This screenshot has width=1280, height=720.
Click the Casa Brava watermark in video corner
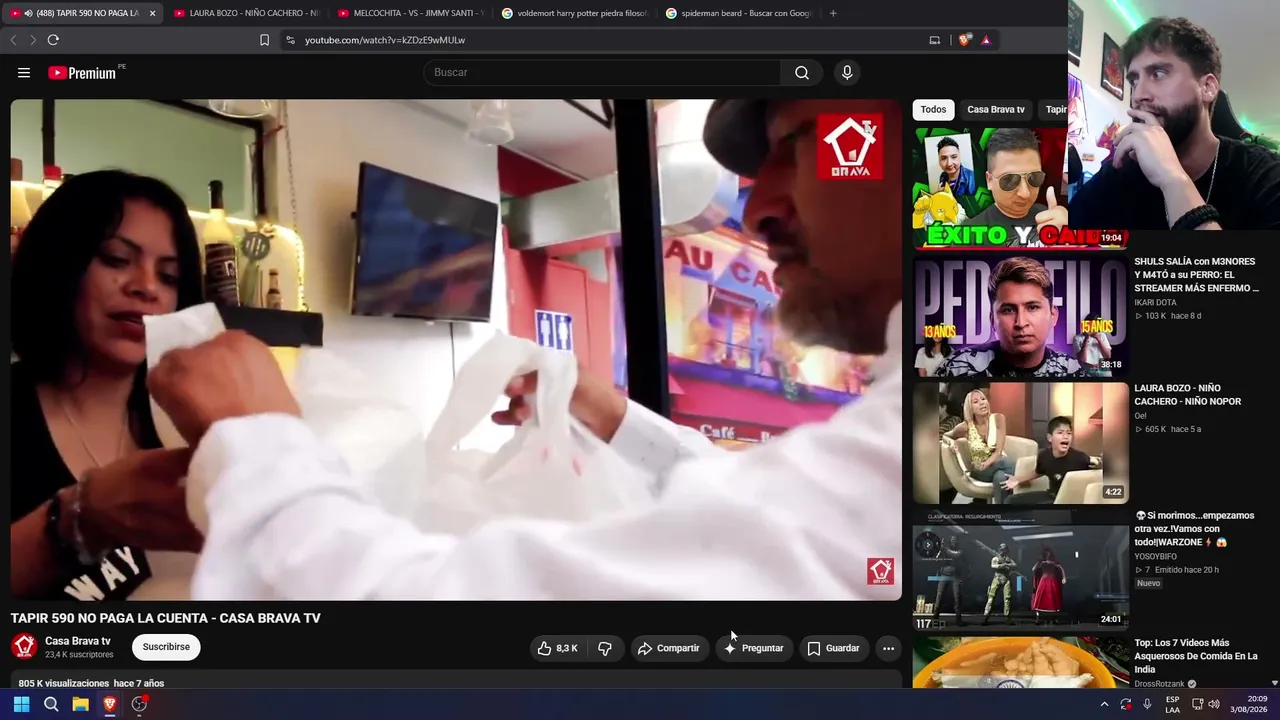(x=880, y=571)
